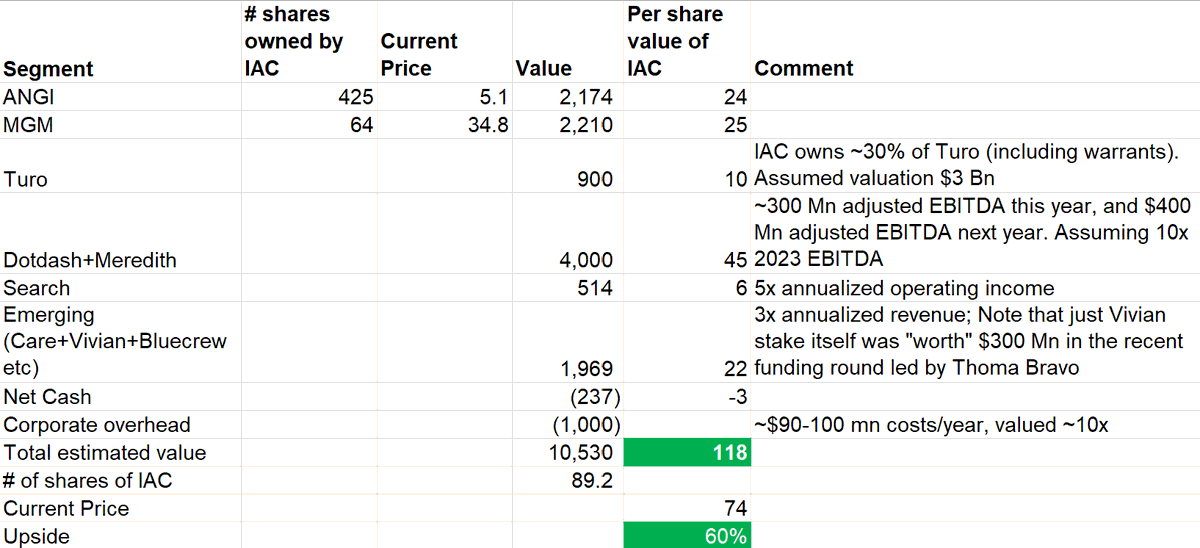Click the Turo value cell 900
1200x548 pixels.
coord(566,166)
